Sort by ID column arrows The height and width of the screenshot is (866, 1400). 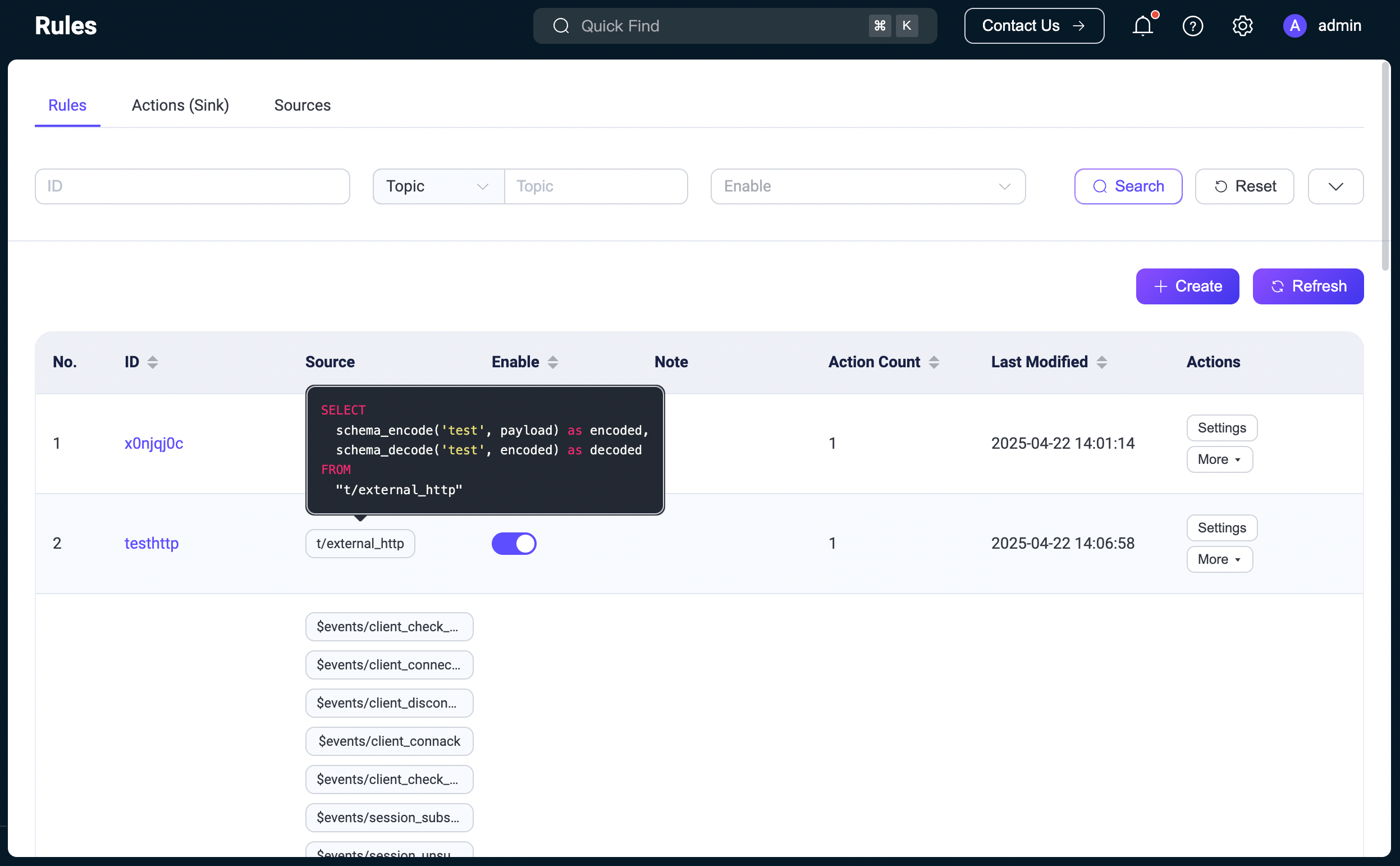click(152, 362)
